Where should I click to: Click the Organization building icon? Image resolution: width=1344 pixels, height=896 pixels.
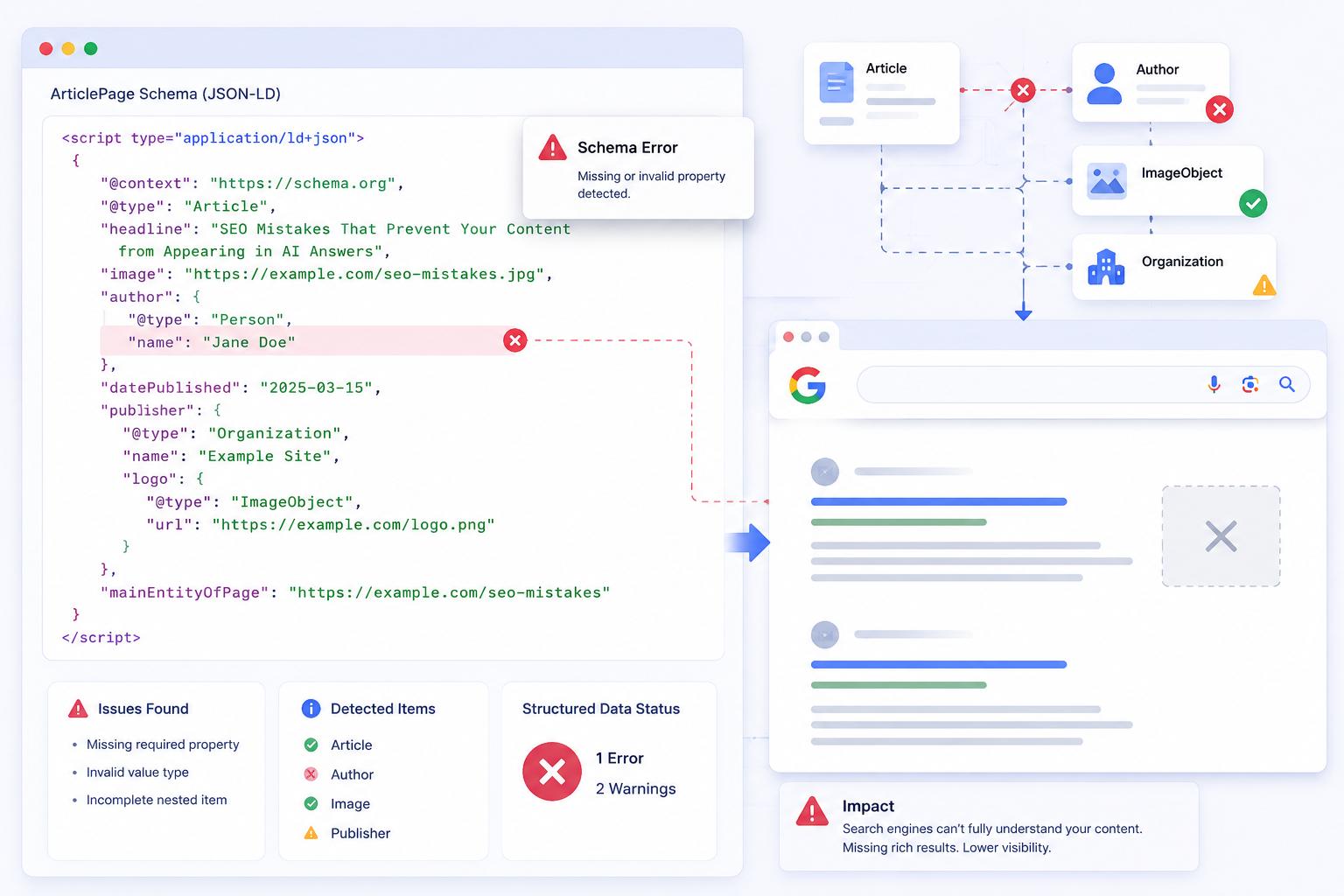tap(1106, 267)
